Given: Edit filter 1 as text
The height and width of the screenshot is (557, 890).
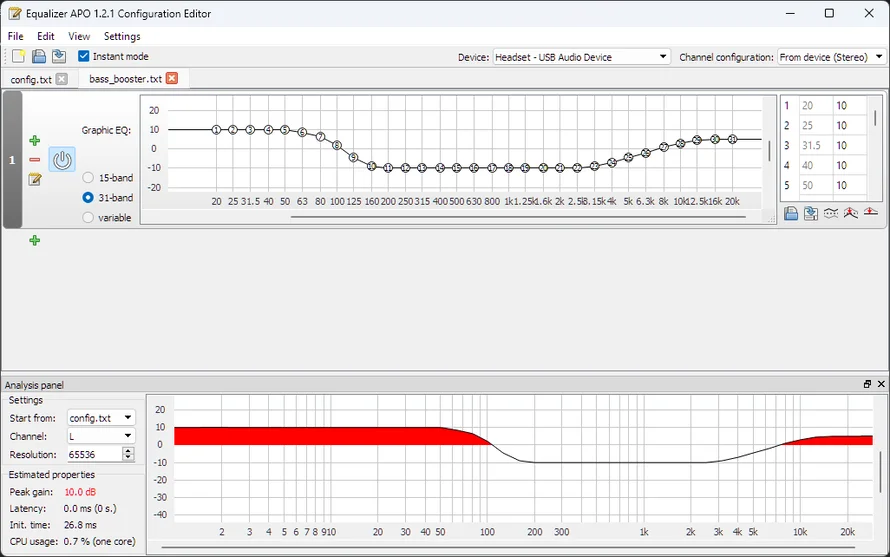Looking at the screenshot, I should pyautogui.click(x=35, y=179).
